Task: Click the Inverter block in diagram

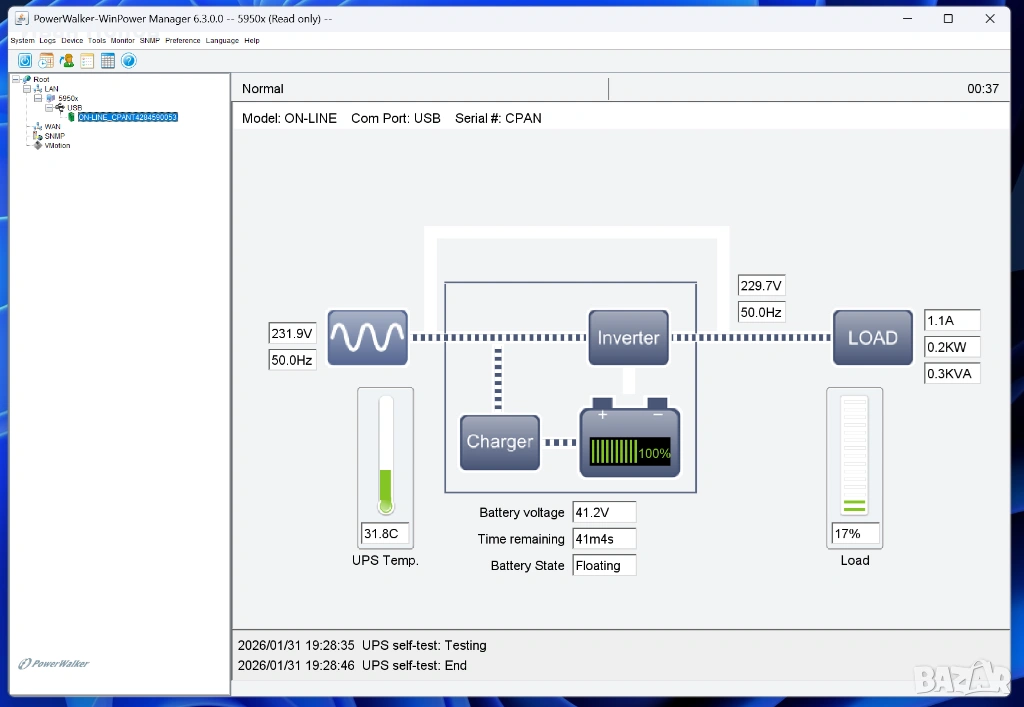Action: click(x=628, y=338)
